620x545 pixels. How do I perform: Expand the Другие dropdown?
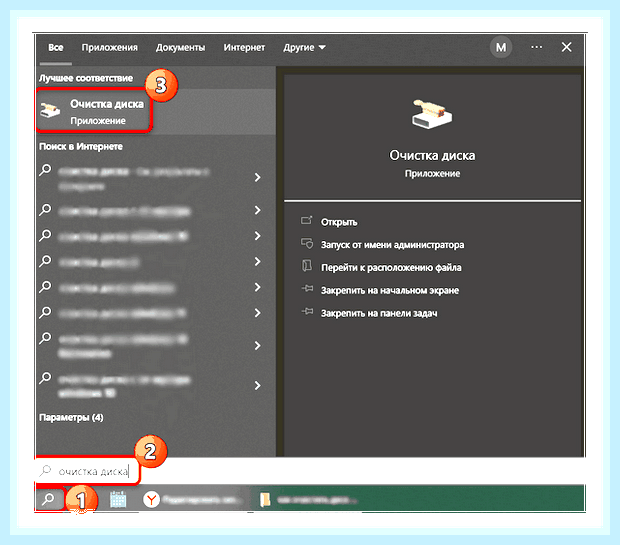coord(304,48)
